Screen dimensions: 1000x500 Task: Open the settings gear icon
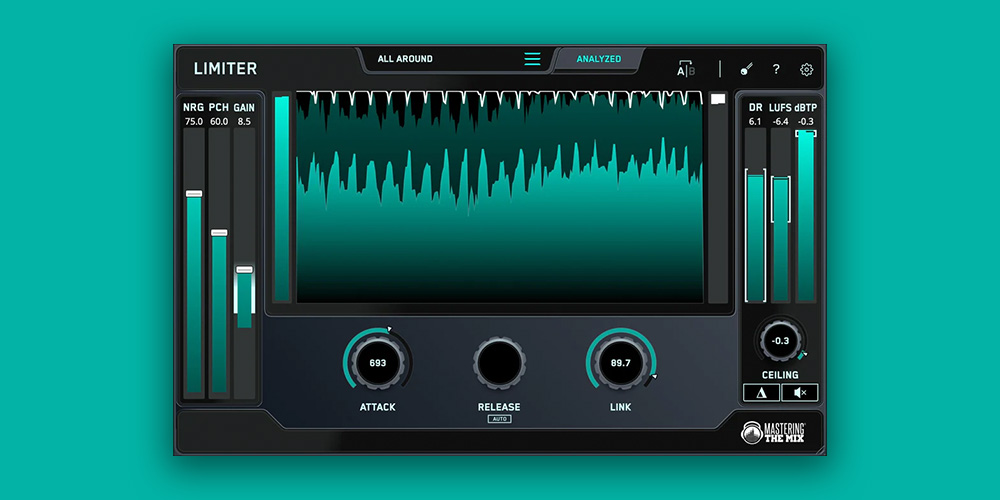point(806,69)
